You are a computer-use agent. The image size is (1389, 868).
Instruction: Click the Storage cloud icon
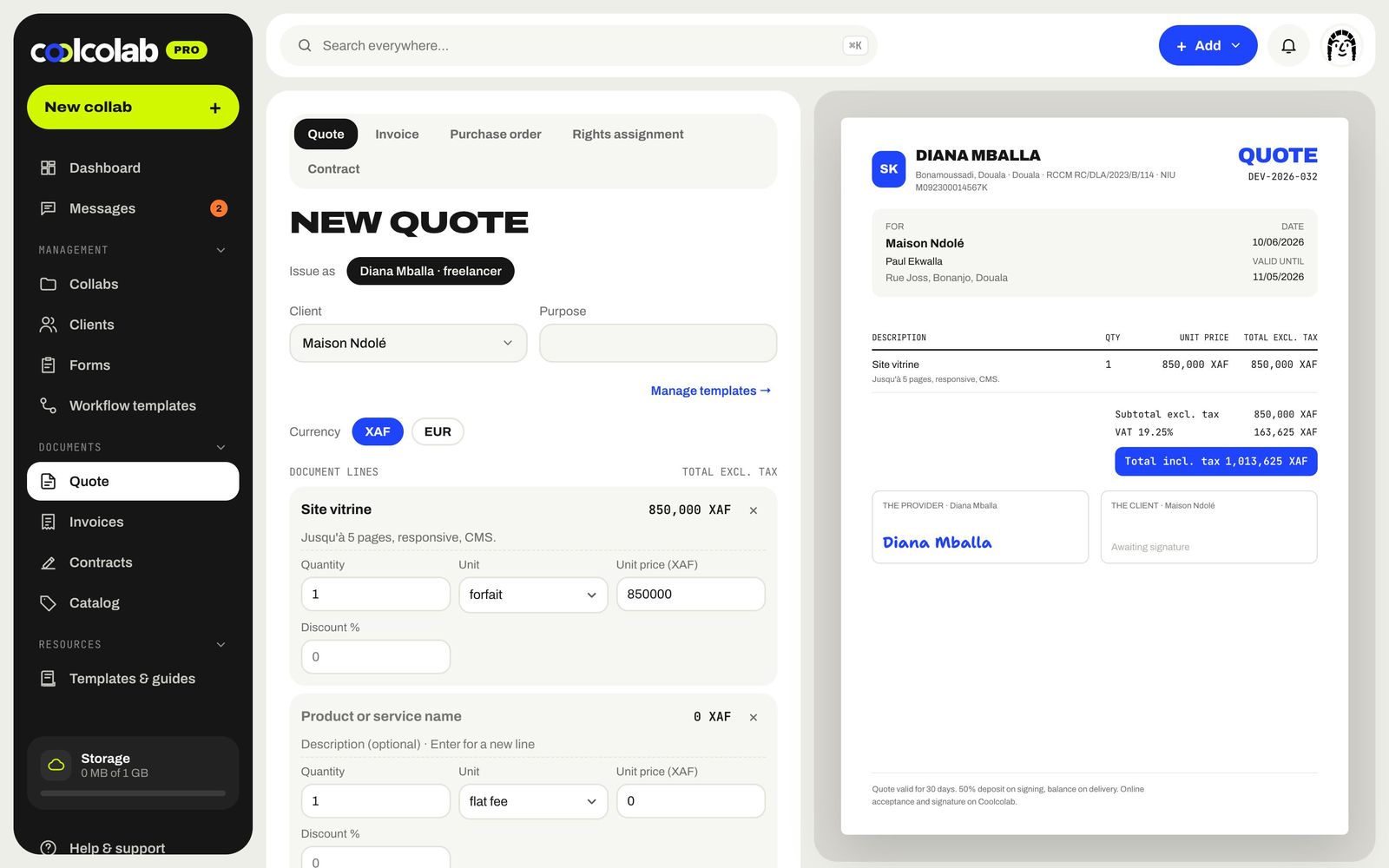[56, 765]
